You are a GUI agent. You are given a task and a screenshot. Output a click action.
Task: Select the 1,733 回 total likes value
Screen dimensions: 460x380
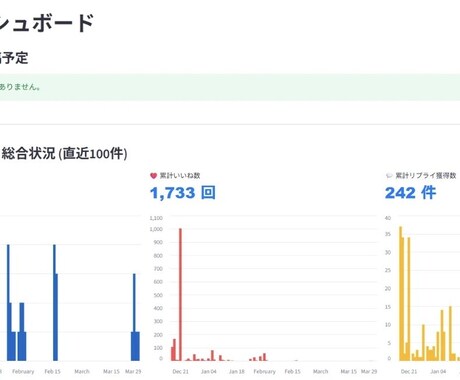pos(183,193)
